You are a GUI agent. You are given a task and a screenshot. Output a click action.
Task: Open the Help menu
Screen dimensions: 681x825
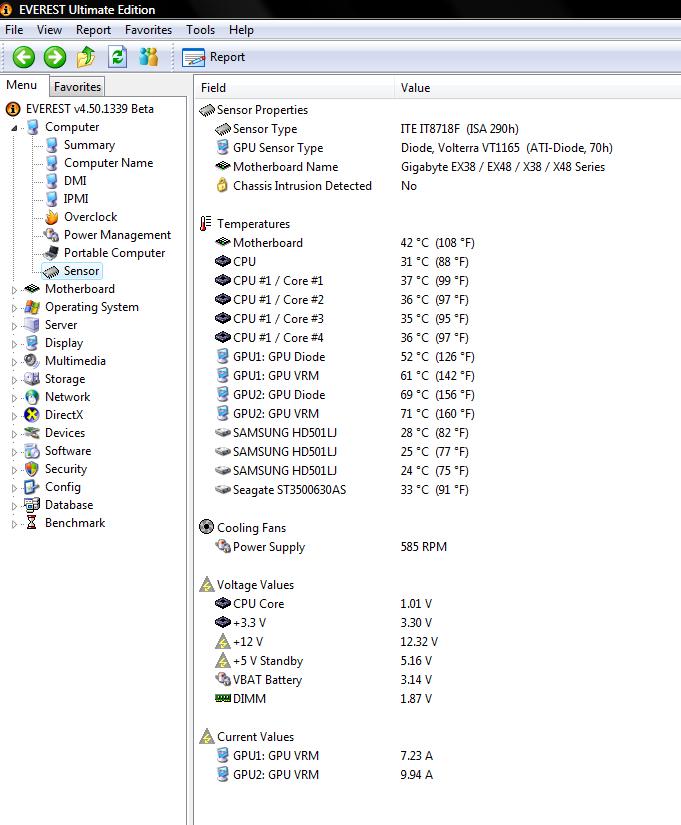point(241,30)
